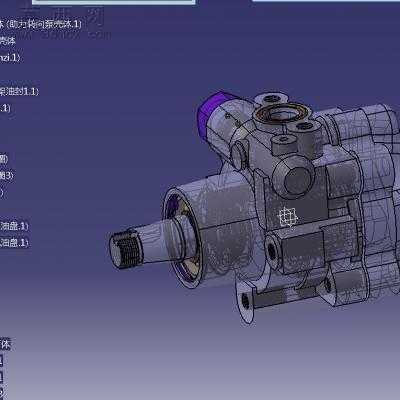Select the tree item ending in 'nzi.1)'
The image size is (400, 400).
[x=10, y=58]
